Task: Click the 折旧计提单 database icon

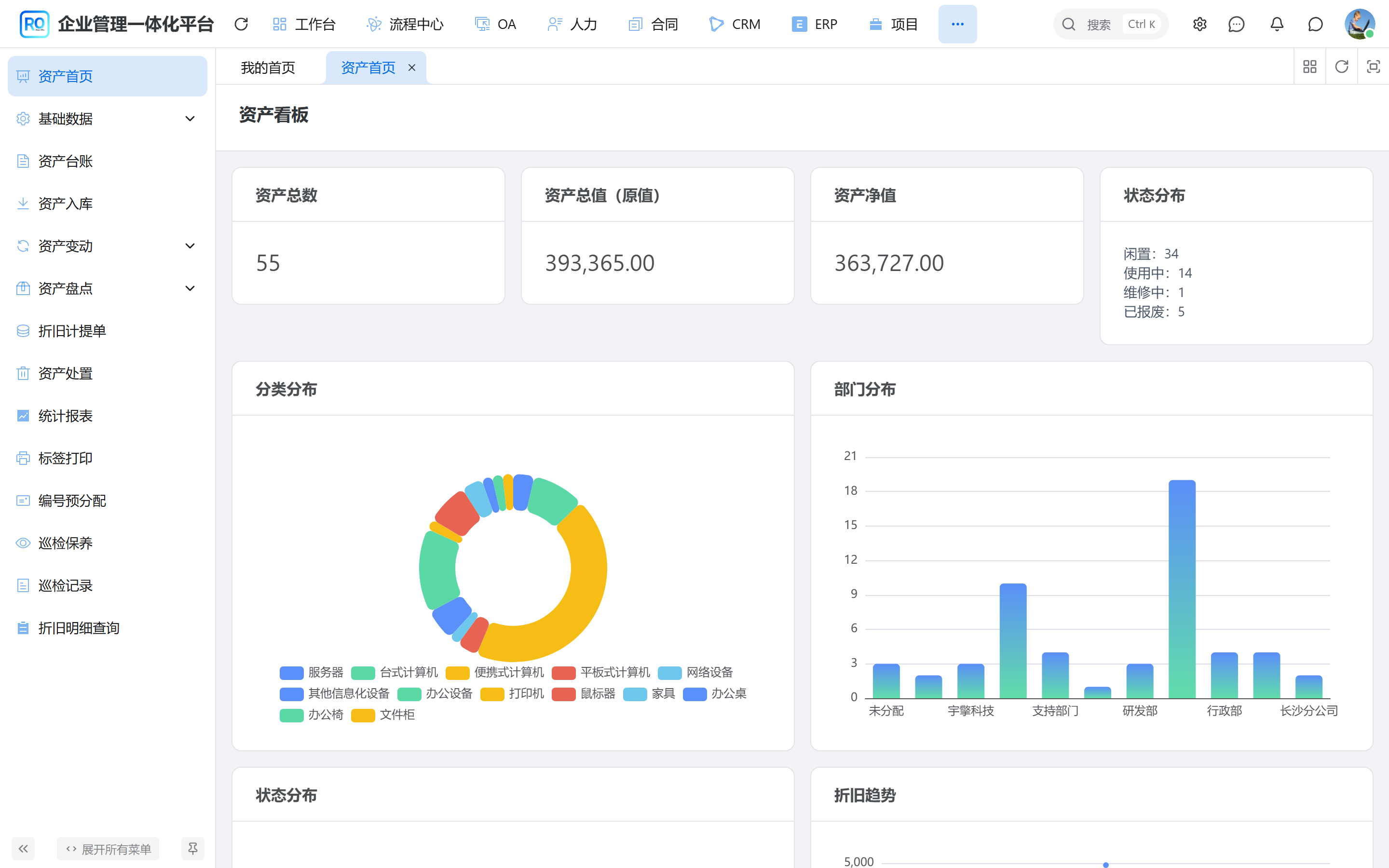Action: (x=23, y=331)
